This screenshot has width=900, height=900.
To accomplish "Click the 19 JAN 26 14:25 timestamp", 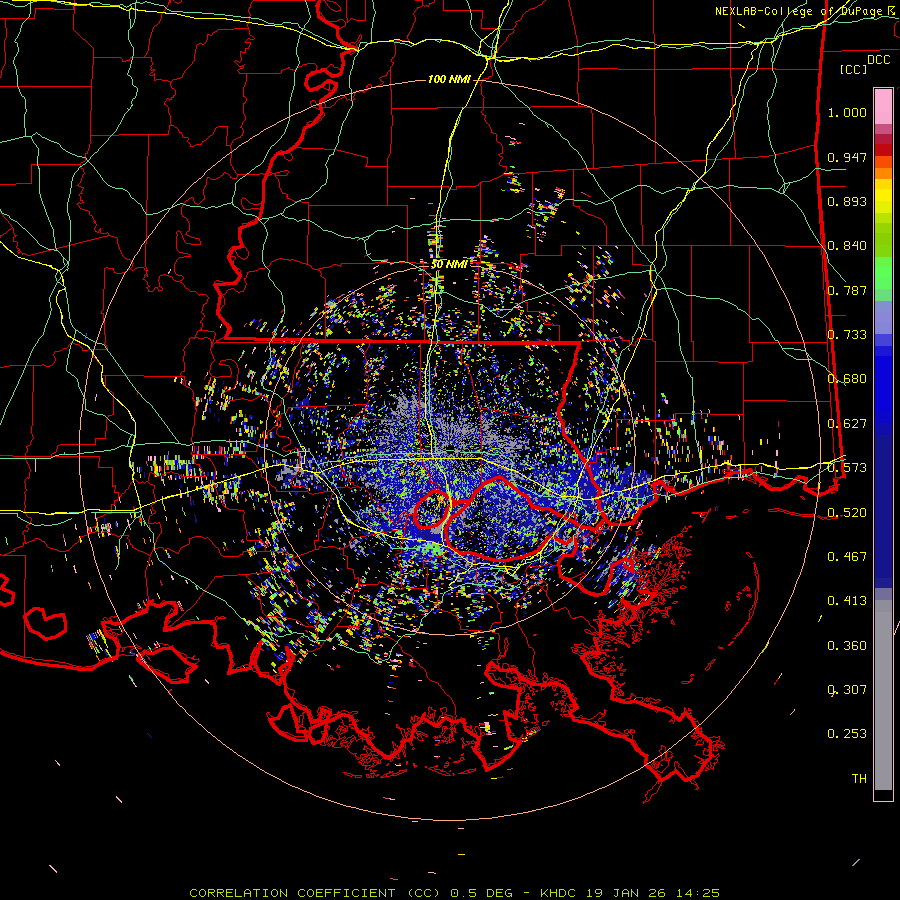I will [653, 893].
